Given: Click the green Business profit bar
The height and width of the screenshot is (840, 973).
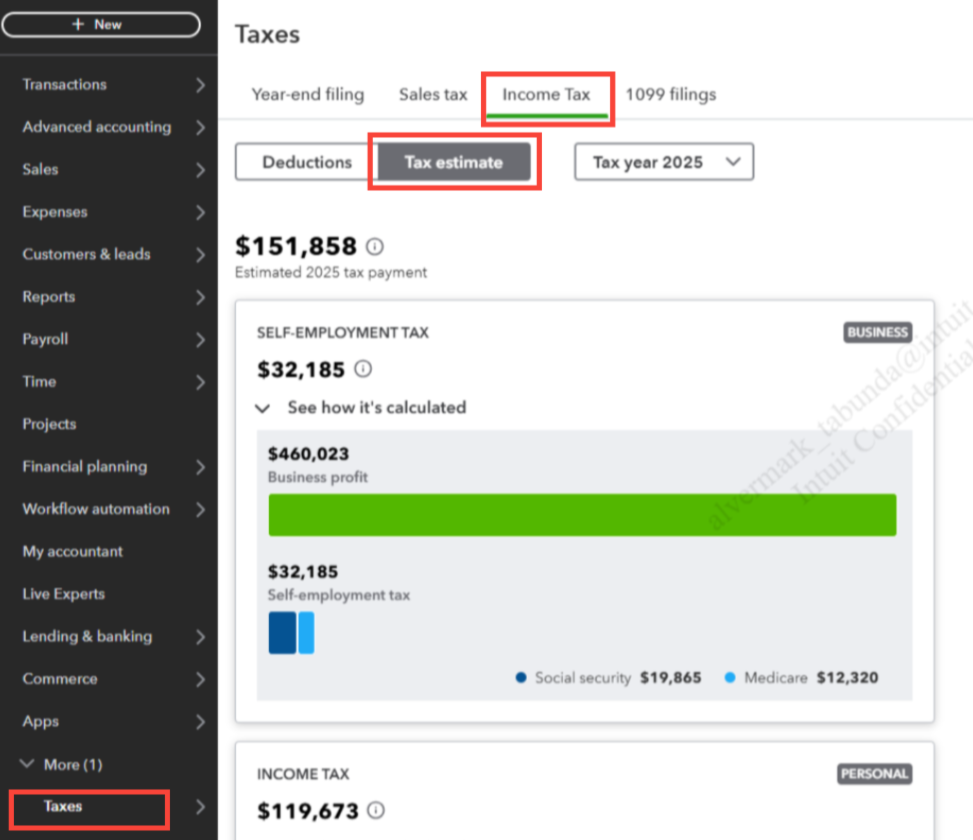Looking at the screenshot, I should coord(582,515).
